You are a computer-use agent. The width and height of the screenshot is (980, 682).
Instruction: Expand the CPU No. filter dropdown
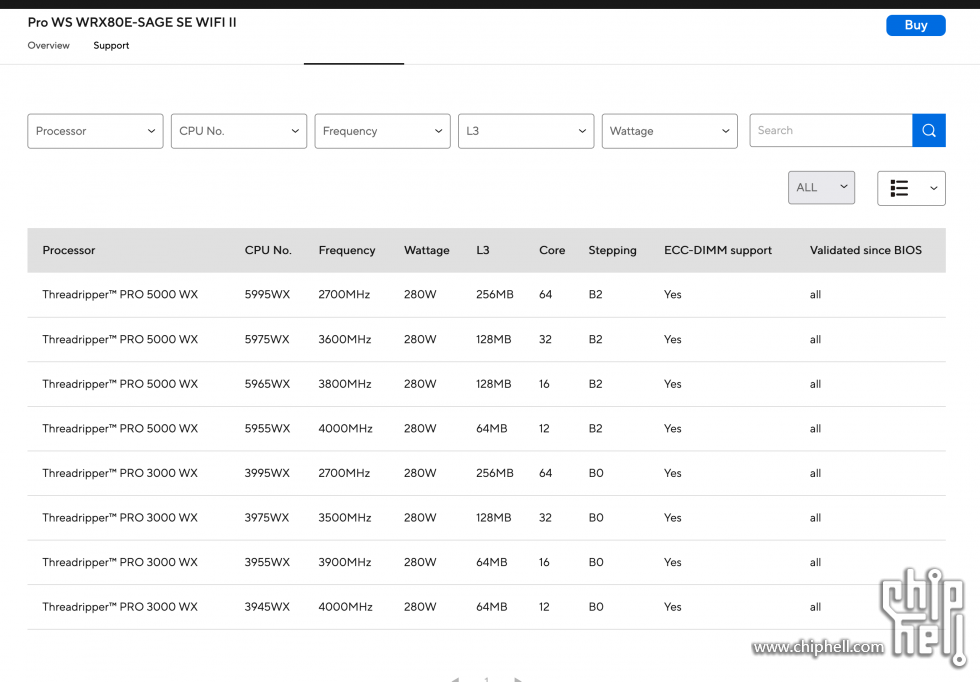pyautogui.click(x=239, y=131)
